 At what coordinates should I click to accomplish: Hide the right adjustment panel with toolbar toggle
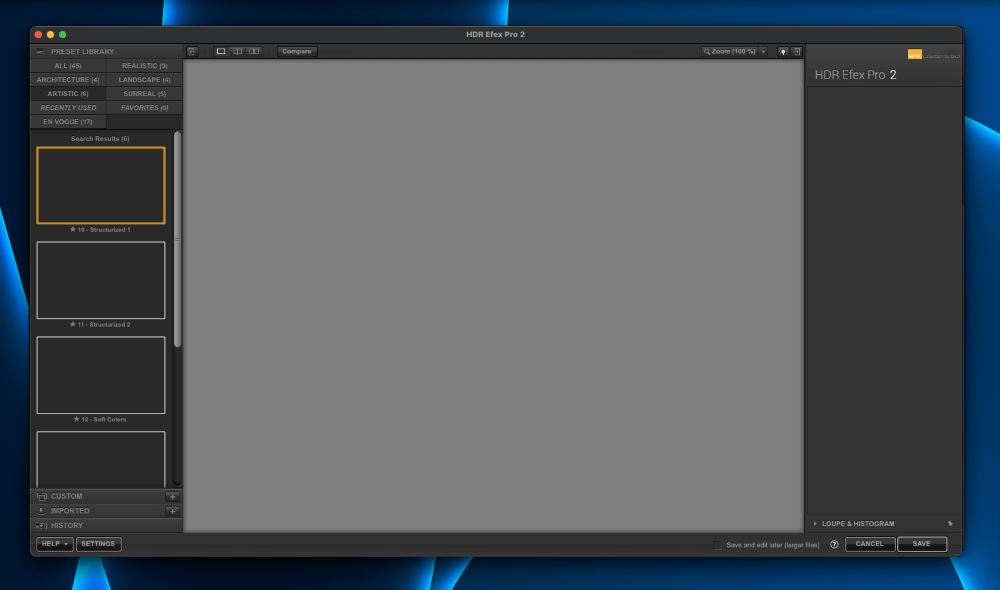(x=797, y=52)
